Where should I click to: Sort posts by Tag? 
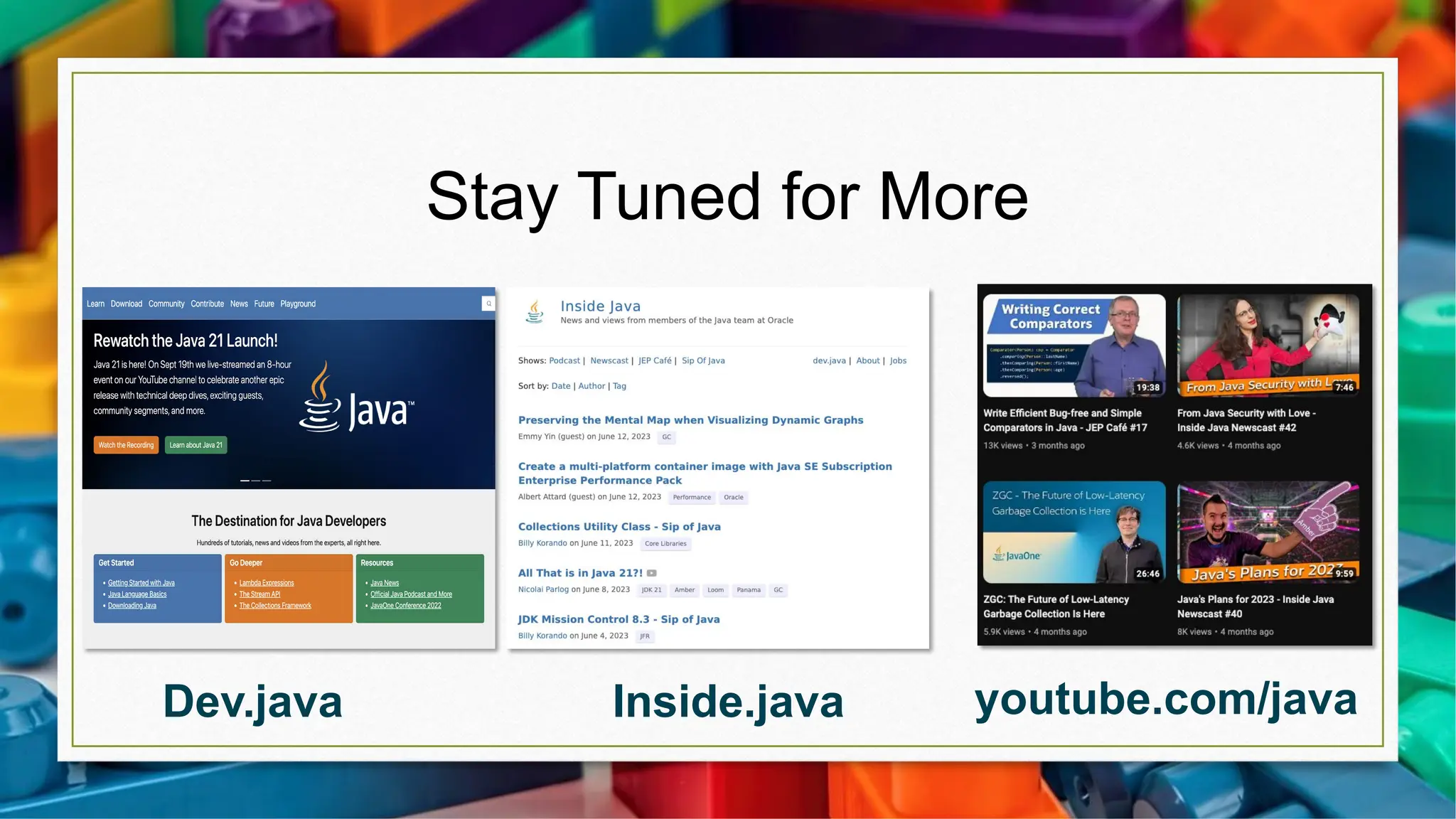point(619,386)
